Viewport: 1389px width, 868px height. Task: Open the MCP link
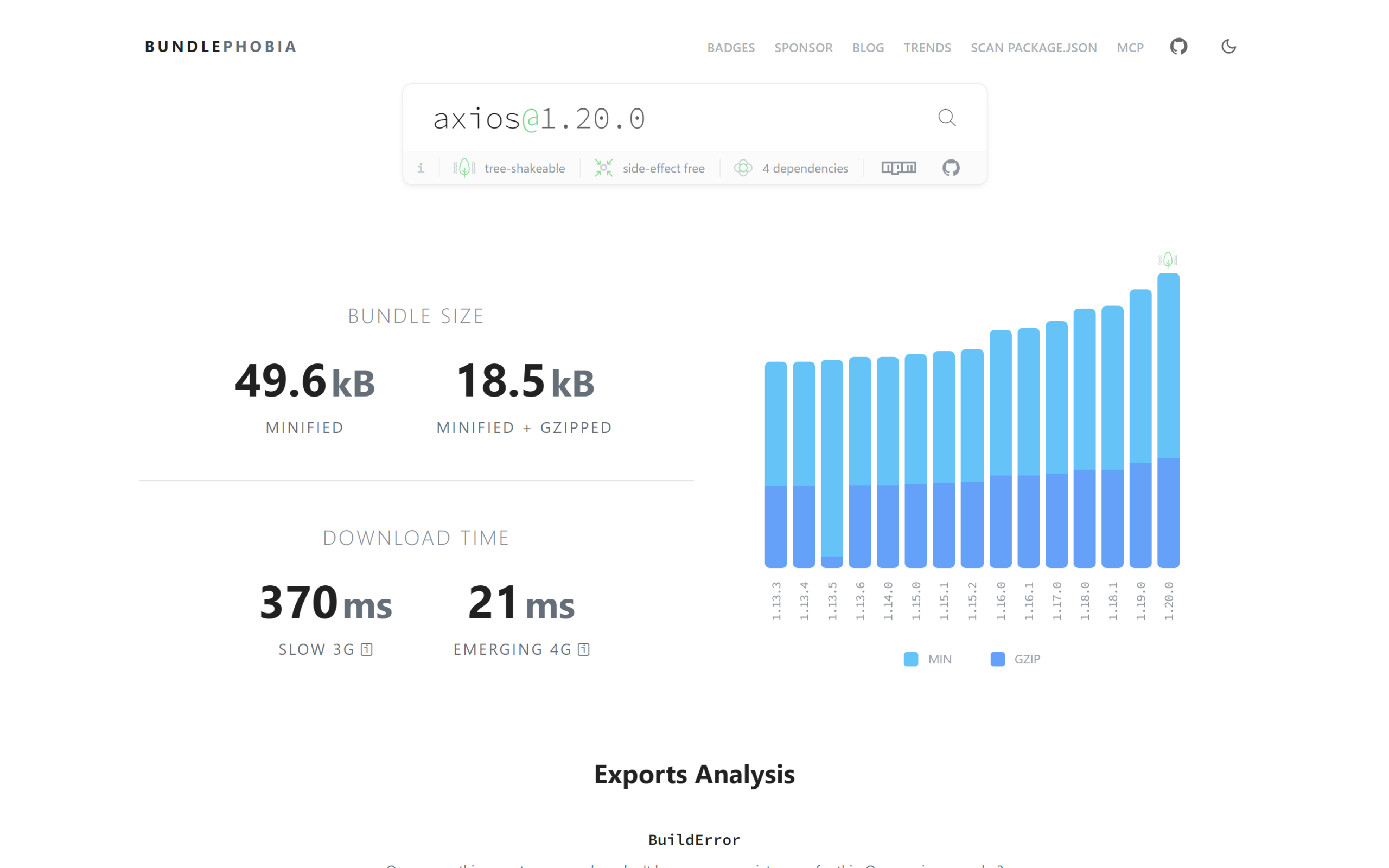[x=1130, y=48]
